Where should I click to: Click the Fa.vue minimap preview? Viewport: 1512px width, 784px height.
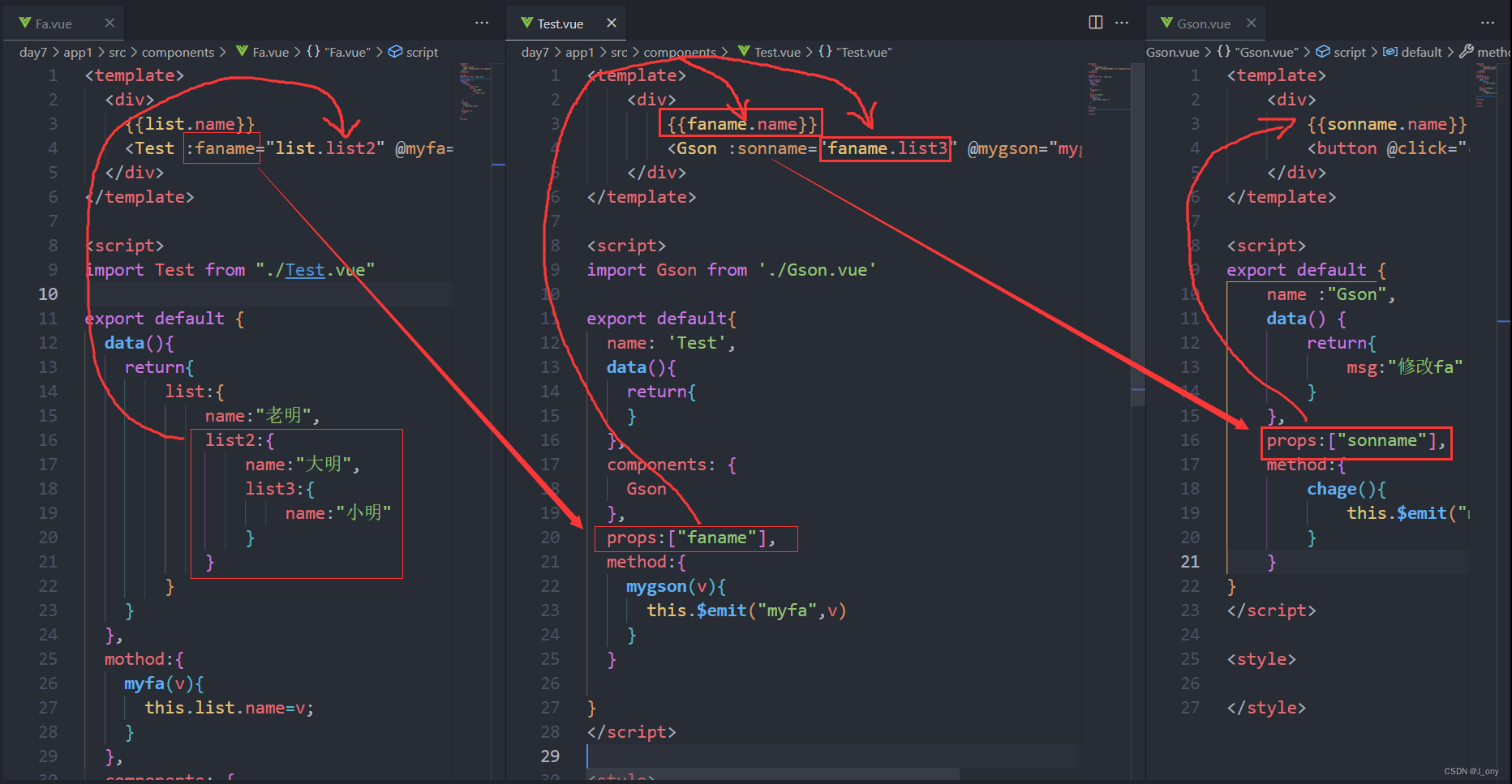pos(475,91)
